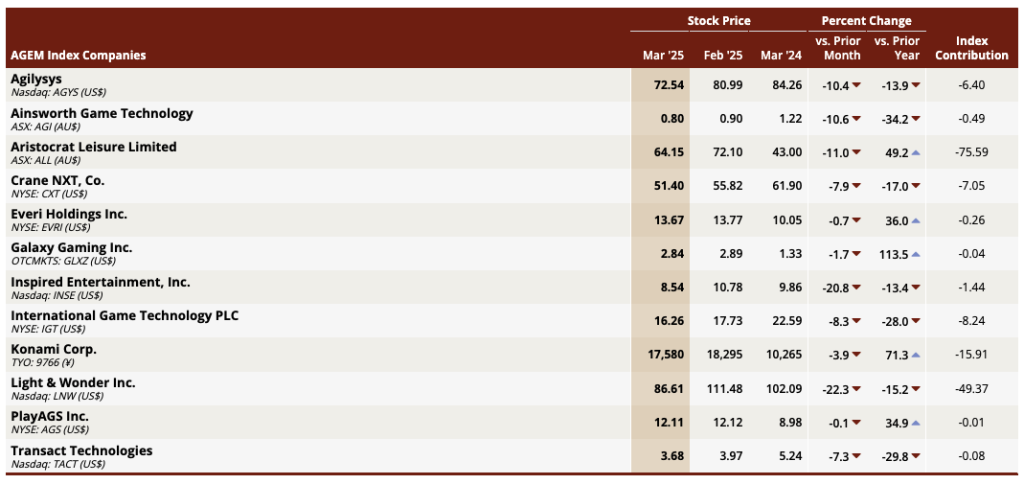Select PlayAGS Inc. row name

[x=50, y=417]
